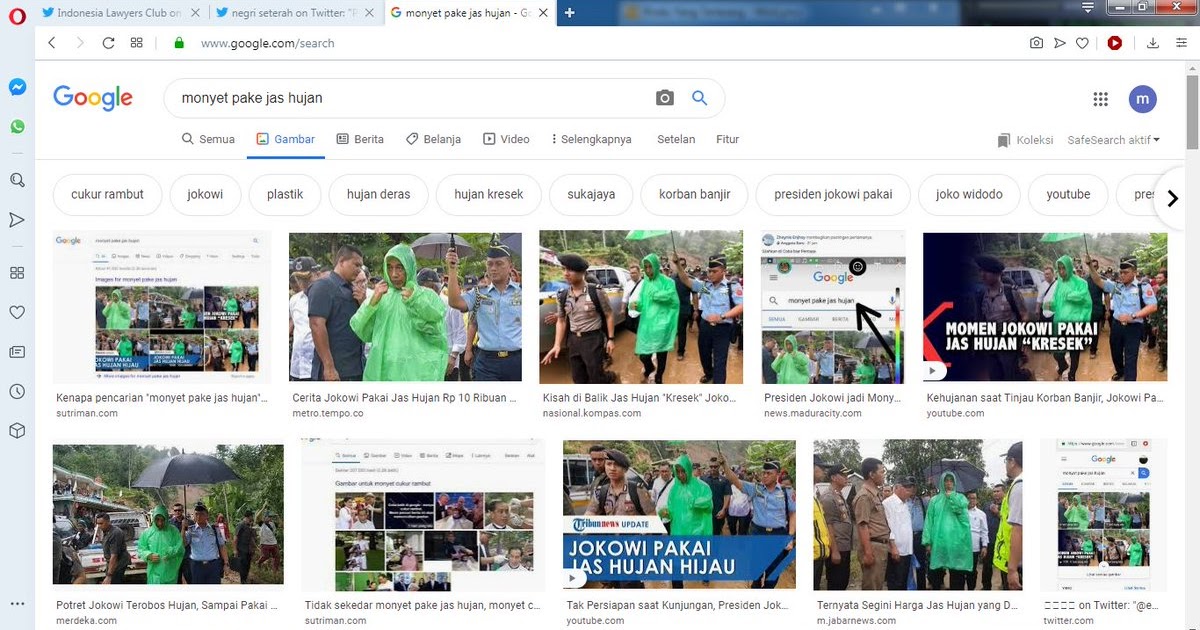Click the 'youtube' suggestion chip
1200x630 pixels.
1068,194
